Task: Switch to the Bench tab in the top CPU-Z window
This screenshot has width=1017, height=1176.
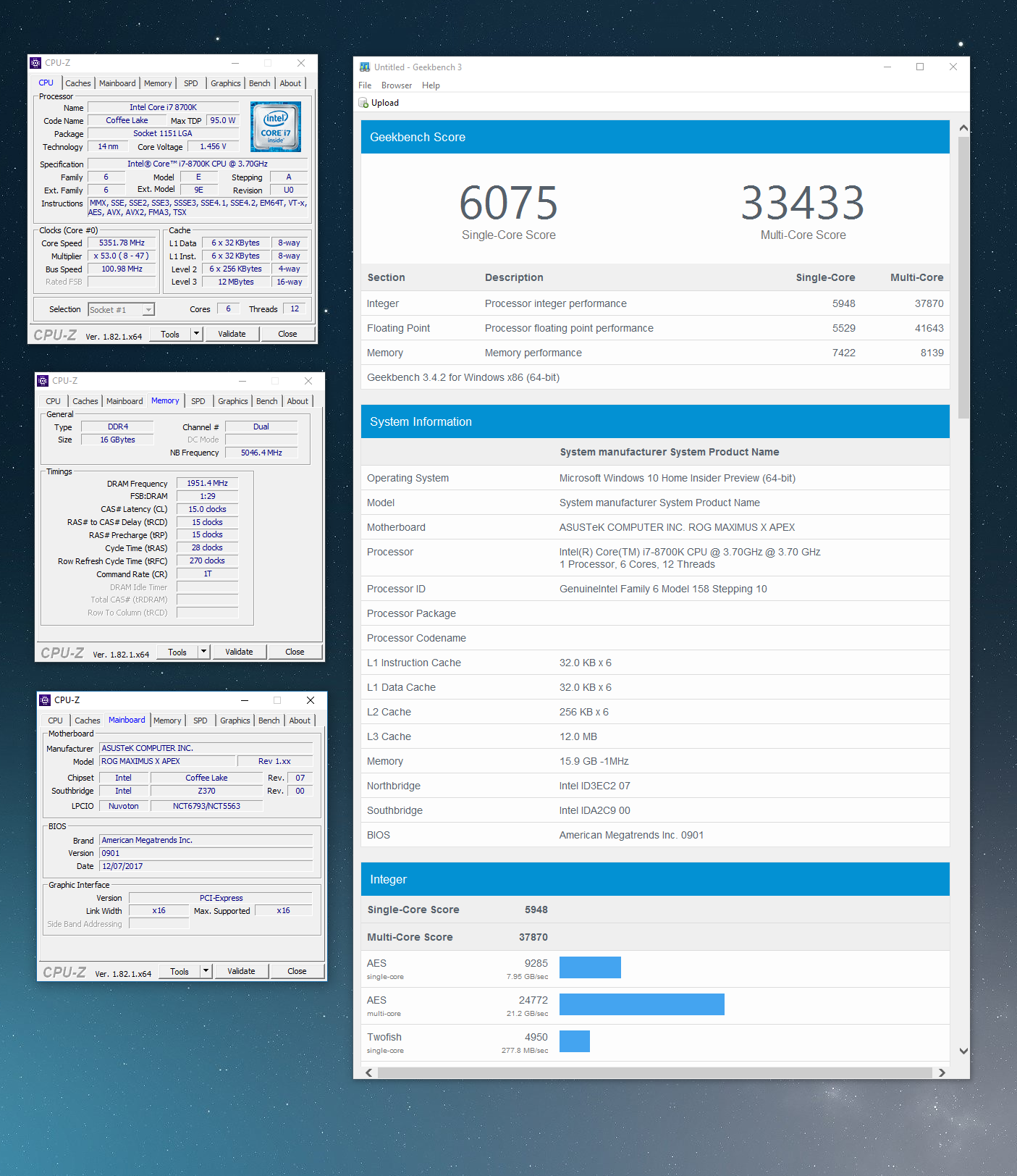Action: coord(260,83)
